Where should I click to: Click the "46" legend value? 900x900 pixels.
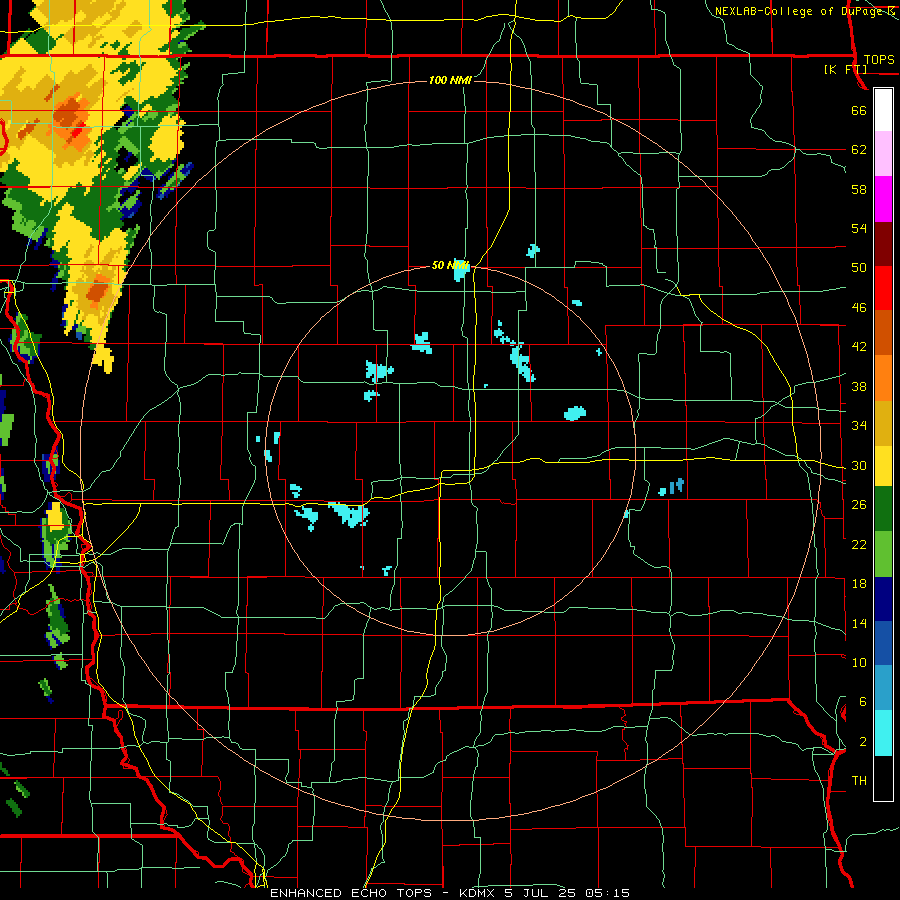click(x=859, y=307)
